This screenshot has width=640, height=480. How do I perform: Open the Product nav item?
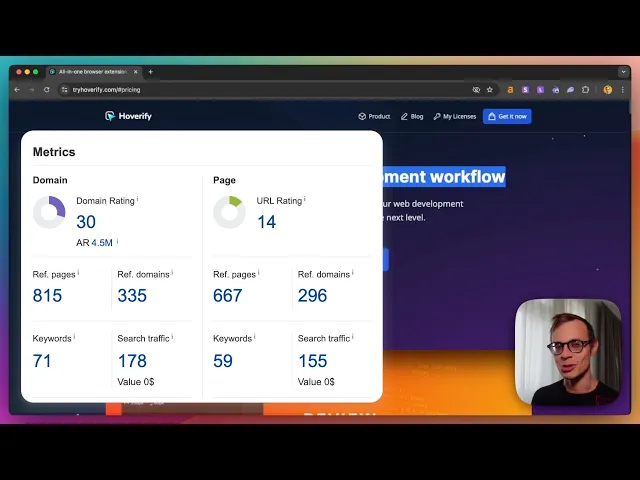tap(374, 116)
